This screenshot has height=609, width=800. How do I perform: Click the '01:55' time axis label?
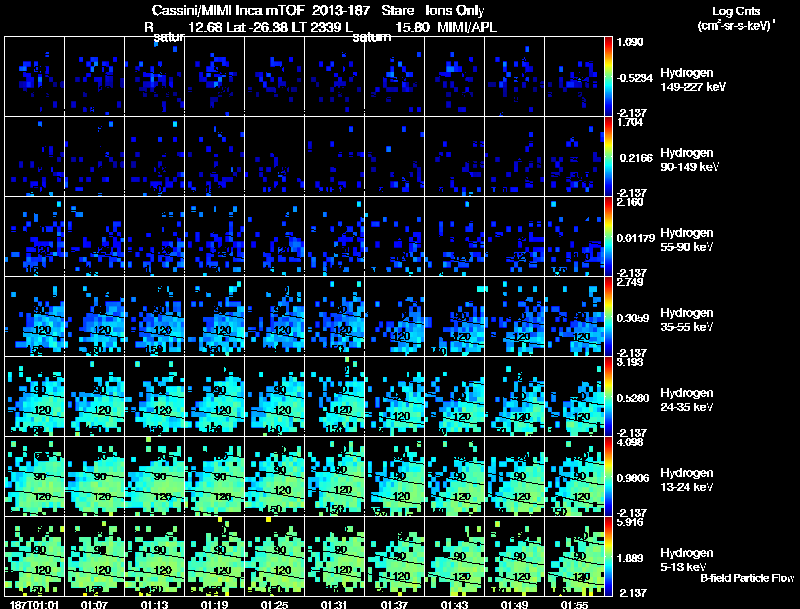pyautogui.click(x=574, y=605)
